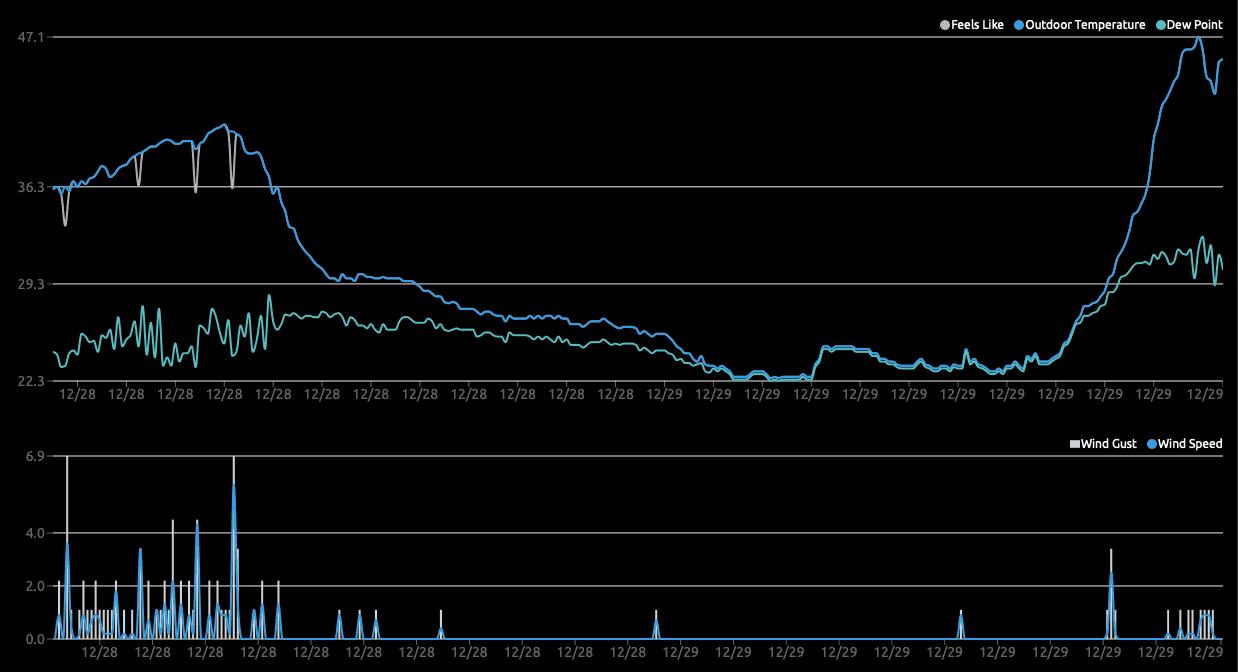The width and height of the screenshot is (1238, 672).
Task: Toggle the Wind Speed legend entry
Action: coord(1184,444)
